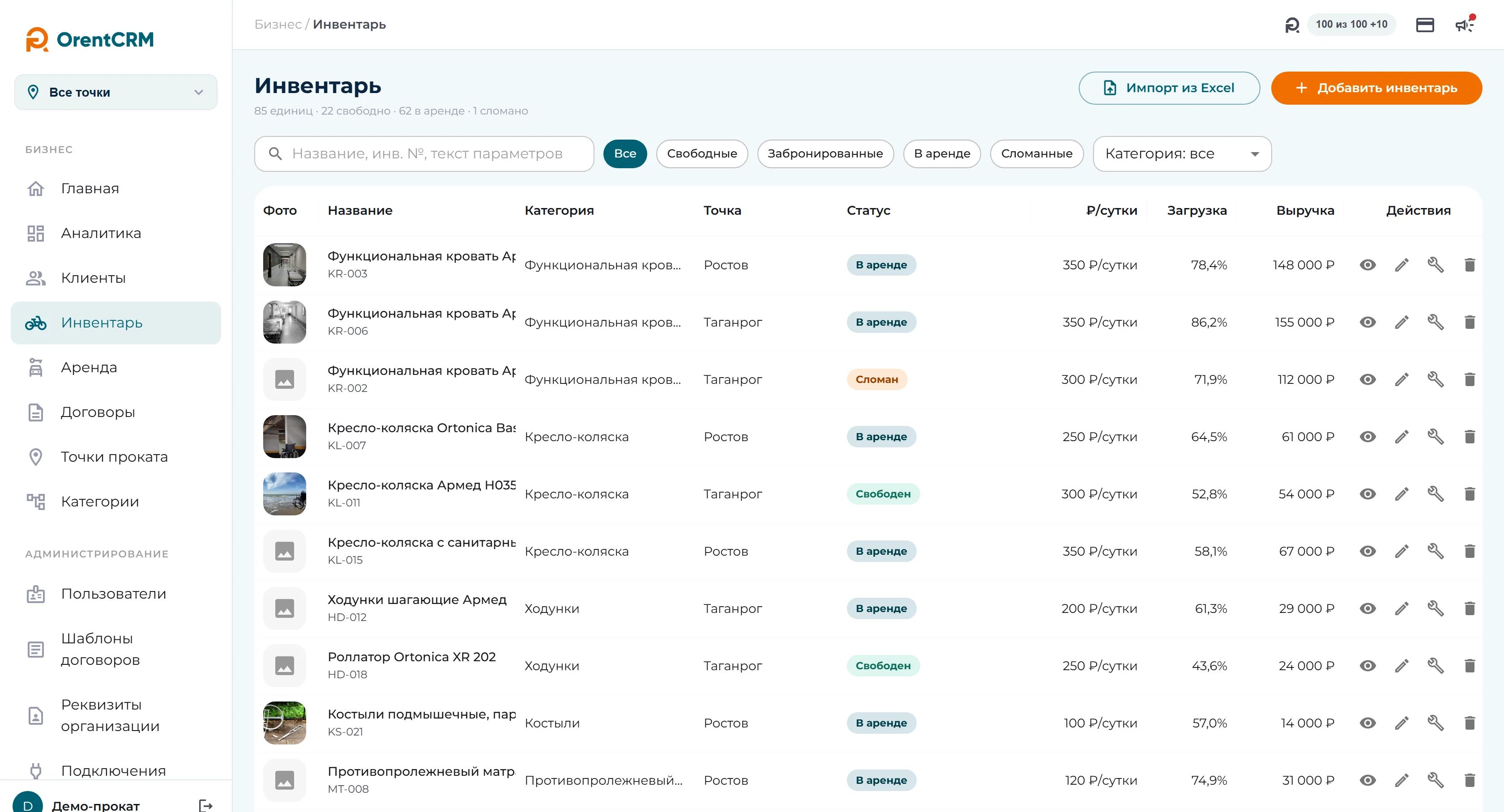Click the inventory search input field
Viewport: 1504px width, 812px height.
[424, 153]
